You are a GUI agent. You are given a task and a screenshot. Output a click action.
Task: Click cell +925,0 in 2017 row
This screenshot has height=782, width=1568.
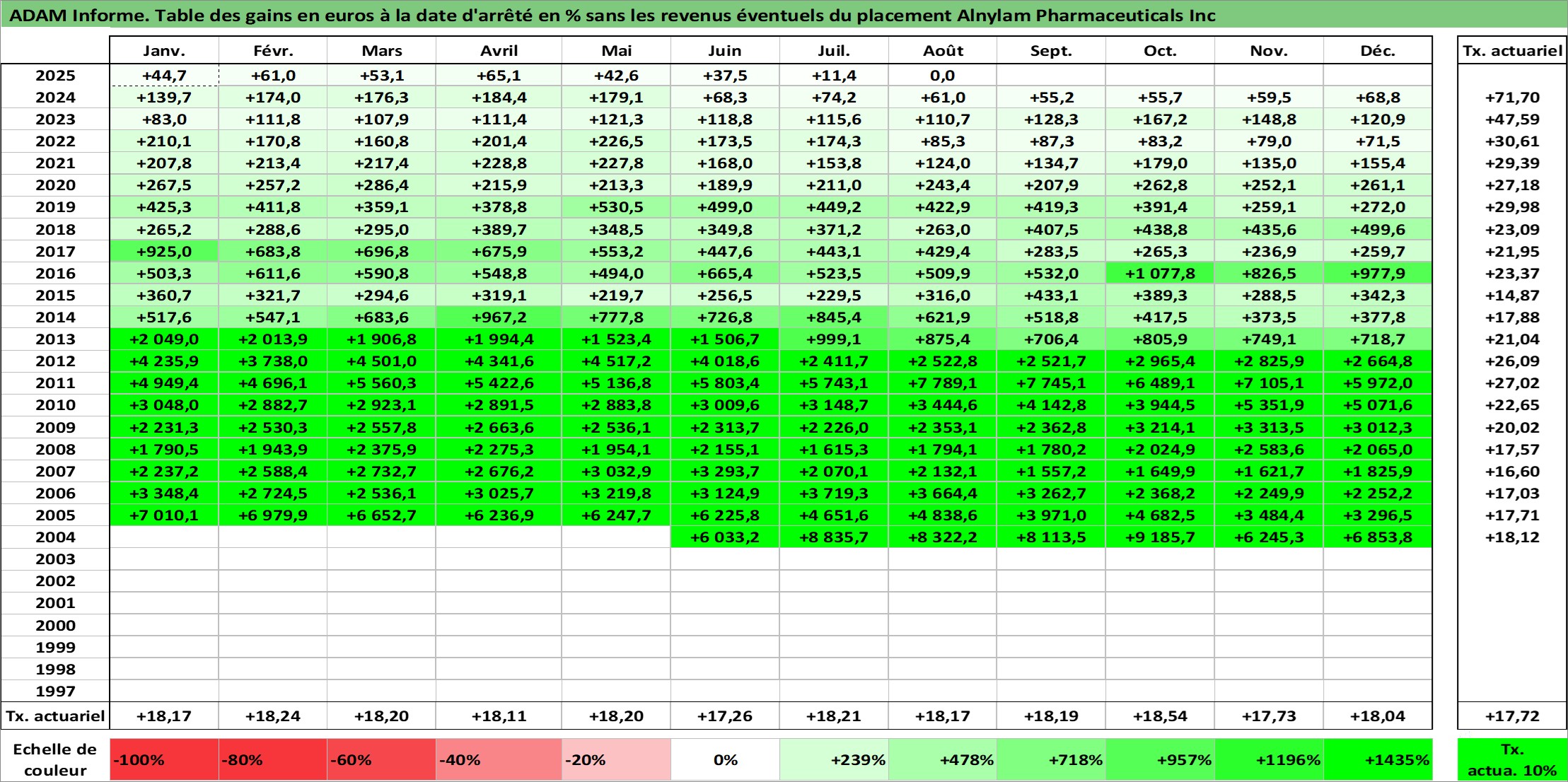[x=164, y=251]
